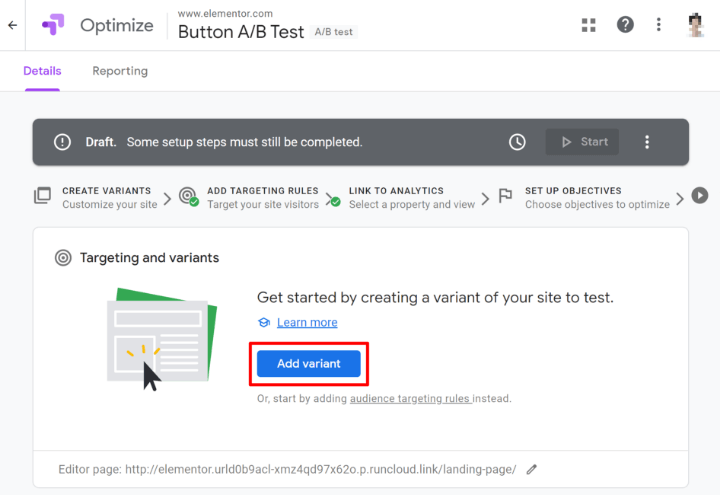Go to the Add Targeting Rules step

[x=262, y=197]
